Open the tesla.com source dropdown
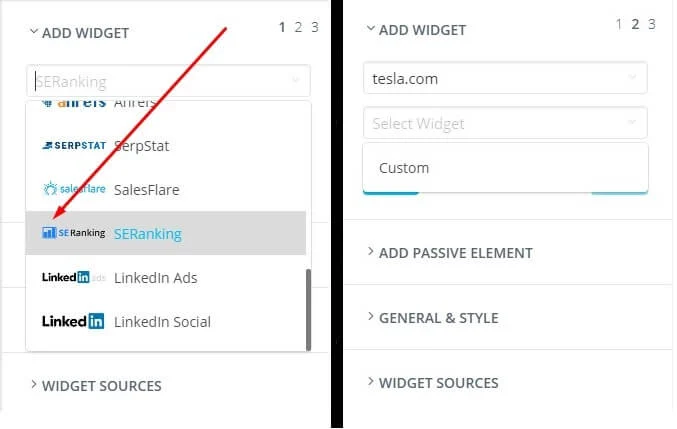Image resolution: width=677 pixels, height=429 pixels. click(504, 78)
